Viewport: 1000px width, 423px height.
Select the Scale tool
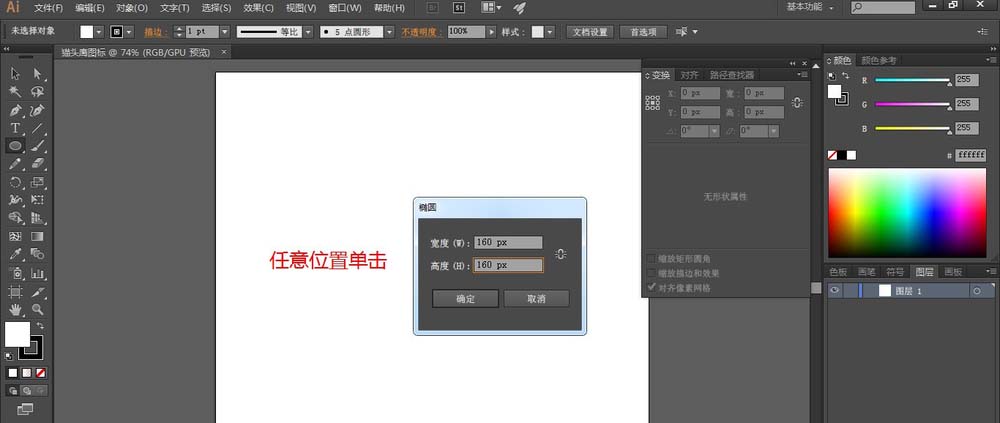[x=38, y=182]
